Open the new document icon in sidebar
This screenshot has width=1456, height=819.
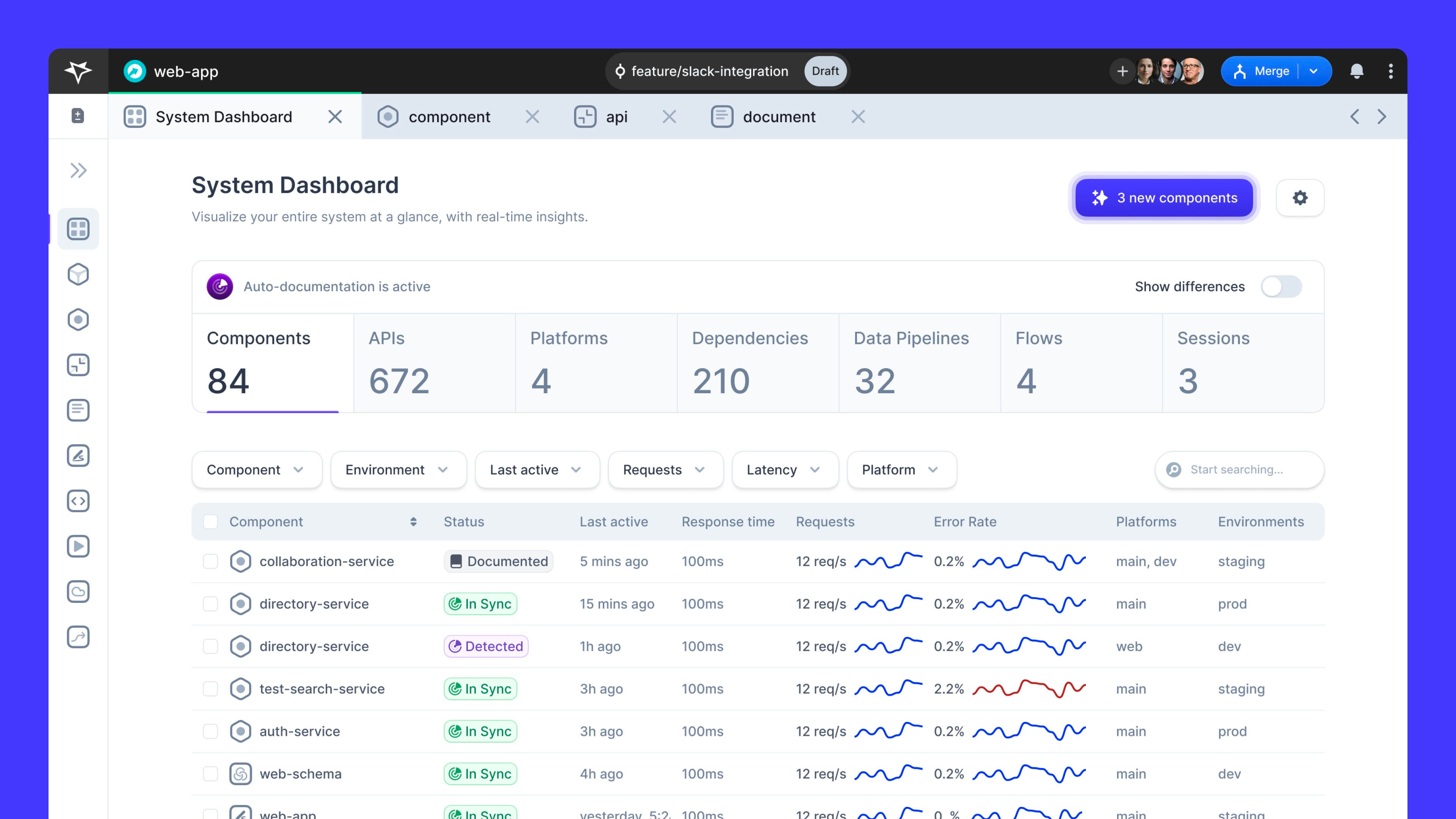(x=78, y=116)
